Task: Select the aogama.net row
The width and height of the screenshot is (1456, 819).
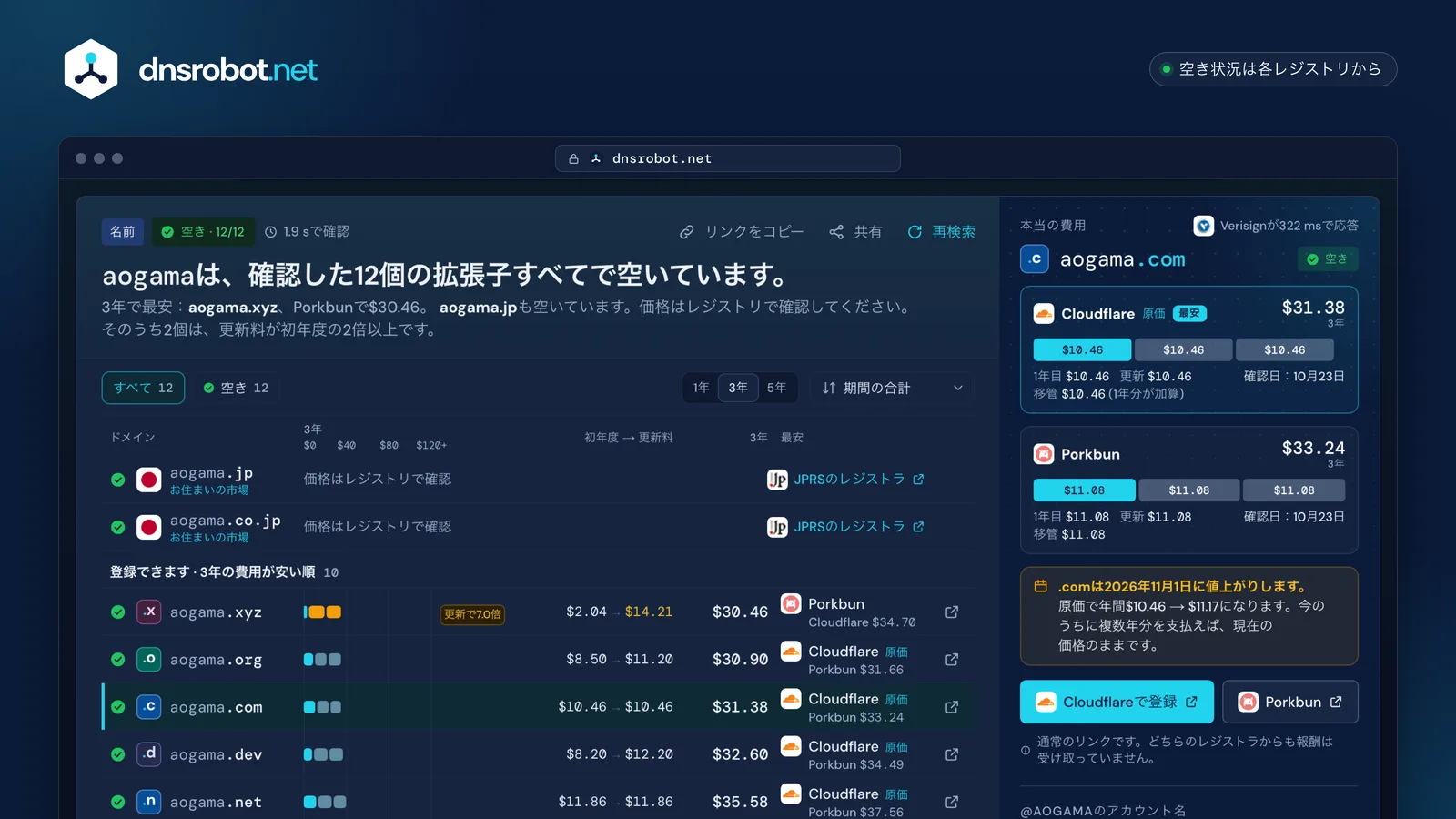Action: point(538,802)
